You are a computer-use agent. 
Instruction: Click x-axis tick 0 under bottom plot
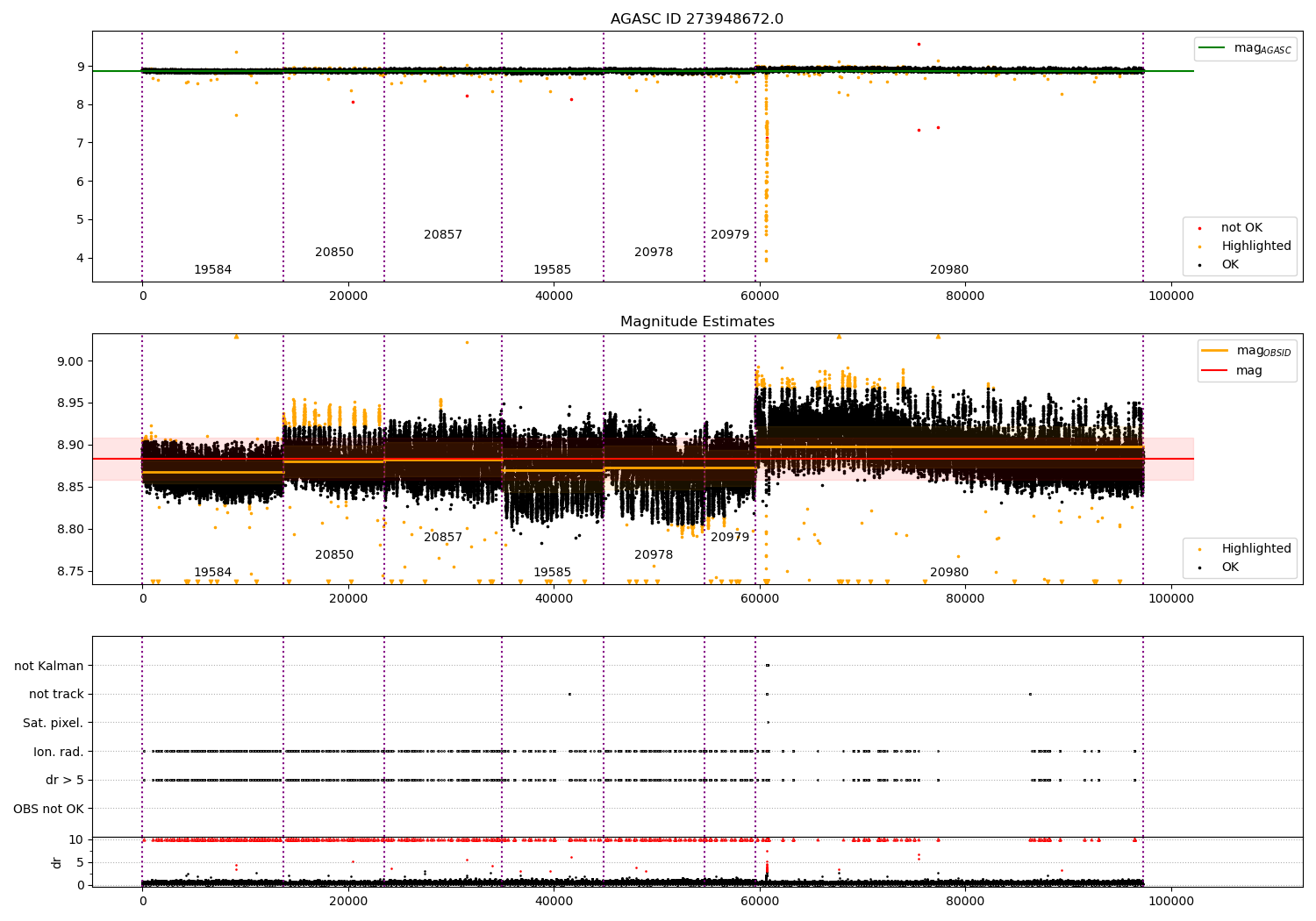point(143,900)
